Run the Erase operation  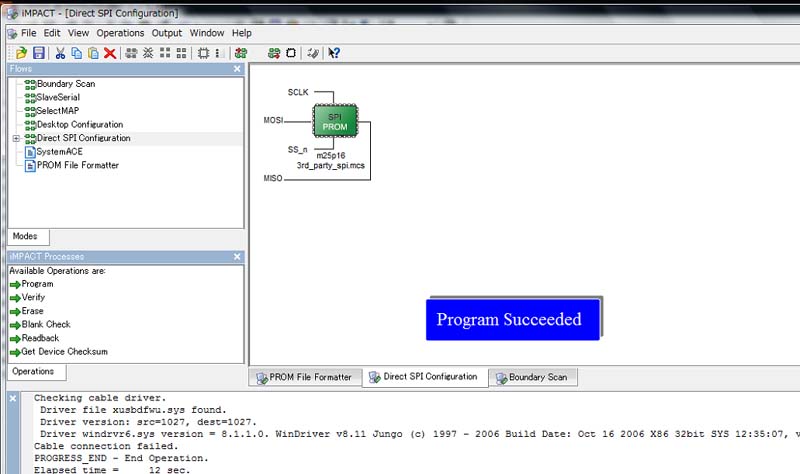[32, 311]
